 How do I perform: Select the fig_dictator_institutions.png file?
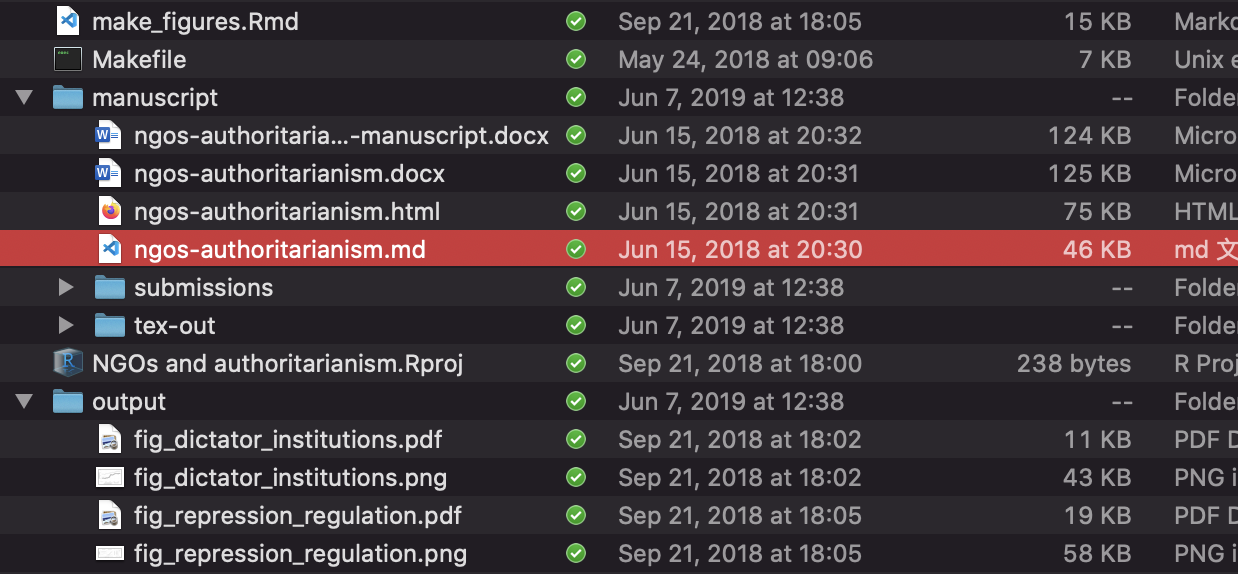click(x=290, y=477)
